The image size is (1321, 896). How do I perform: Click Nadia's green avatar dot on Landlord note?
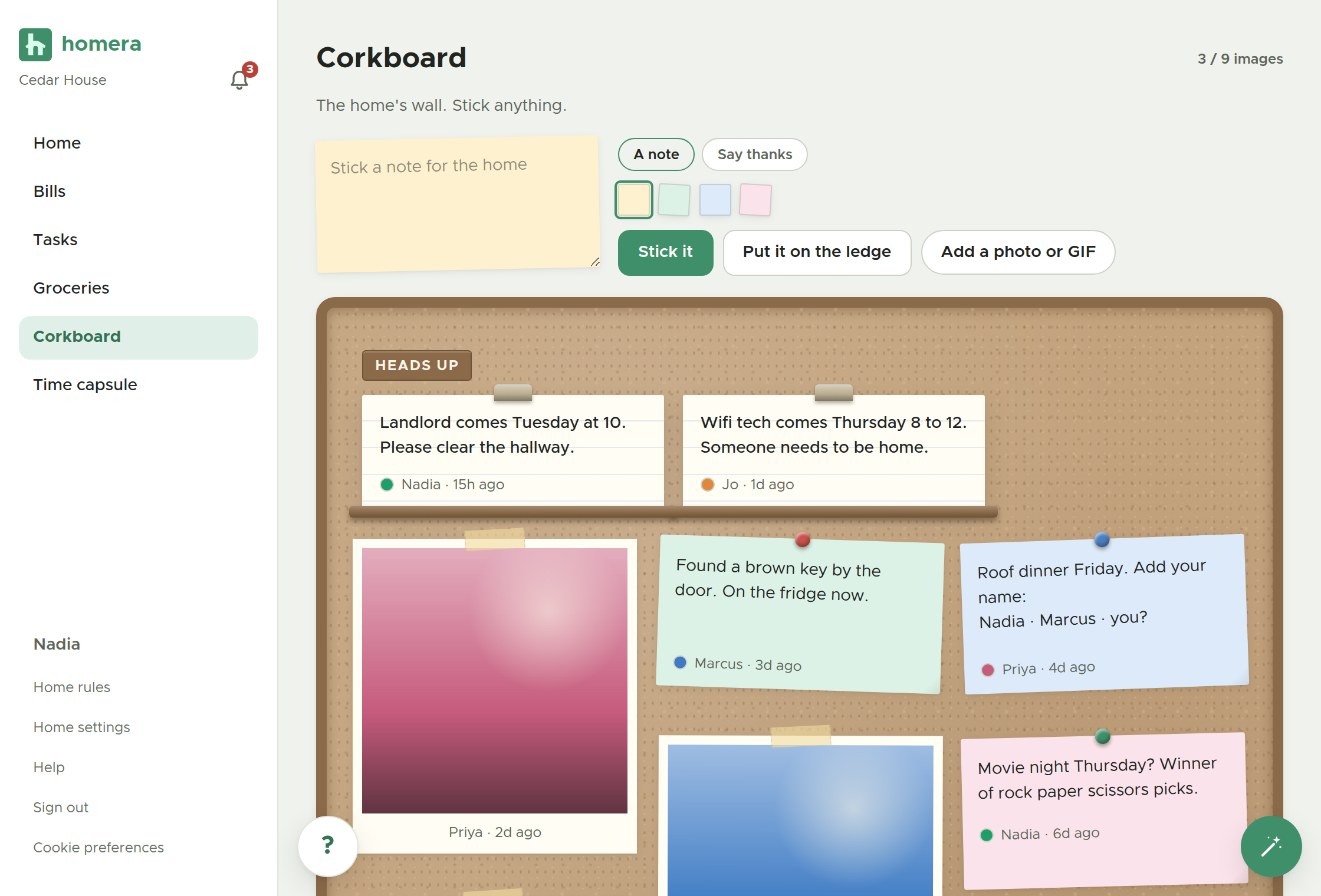pyautogui.click(x=387, y=485)
